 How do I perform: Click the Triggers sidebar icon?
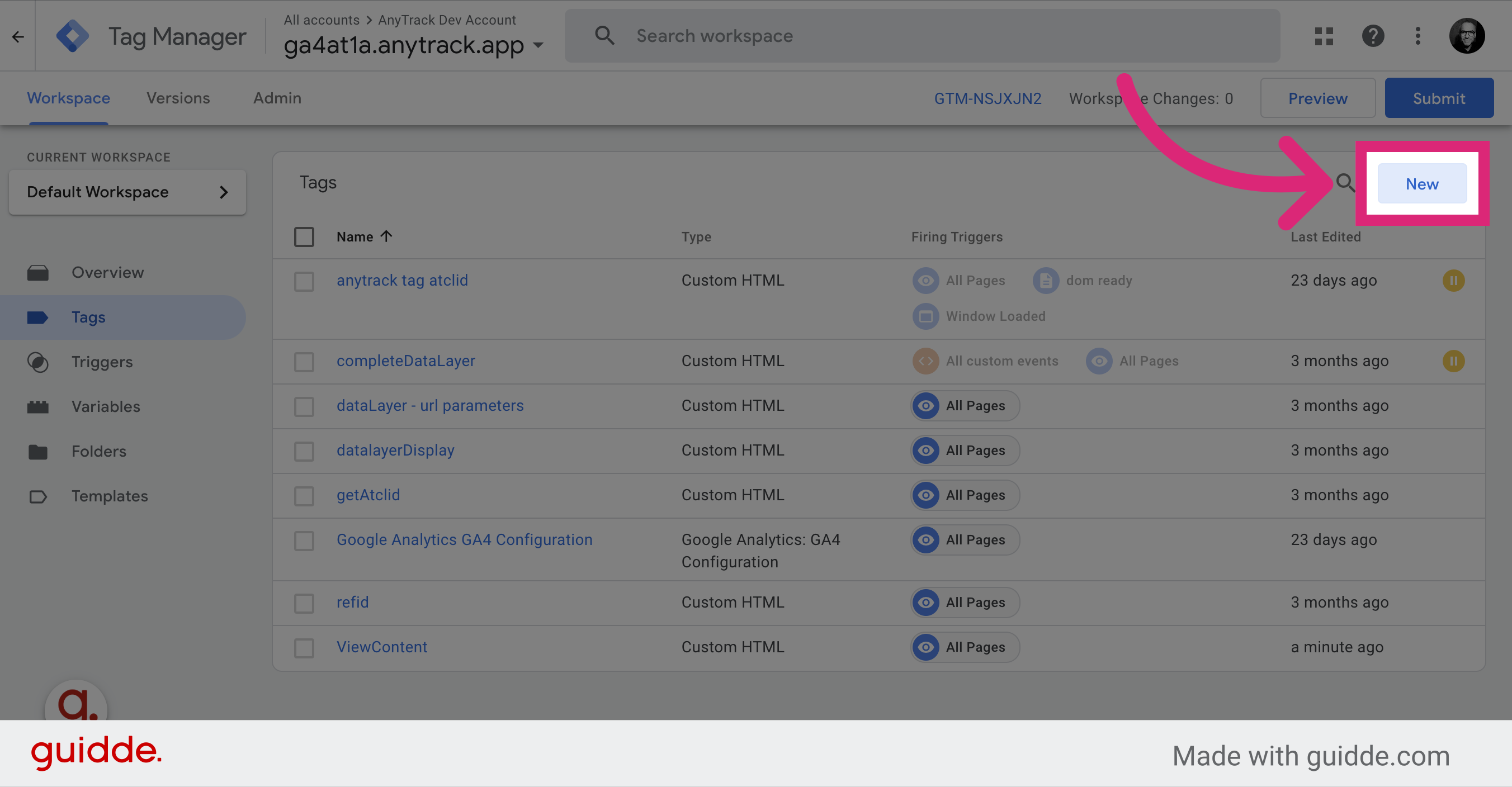(x=38, y=362)
